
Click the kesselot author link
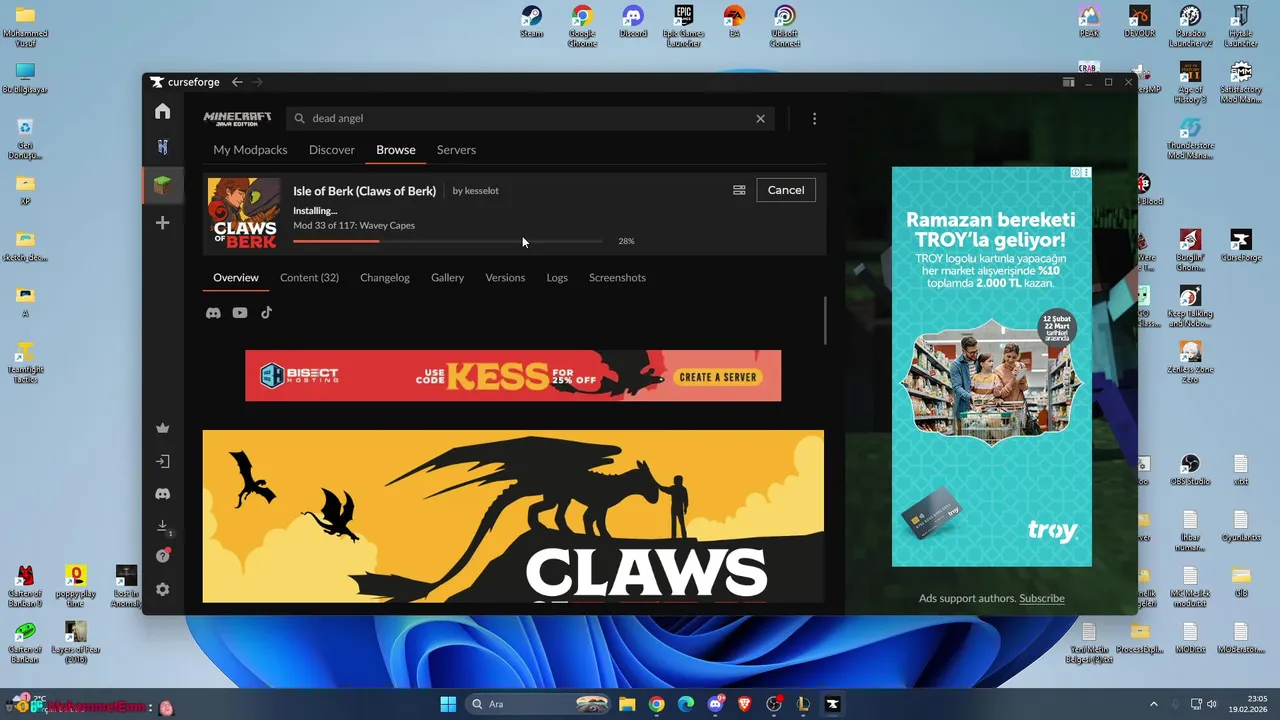click(x=481, y=191)
